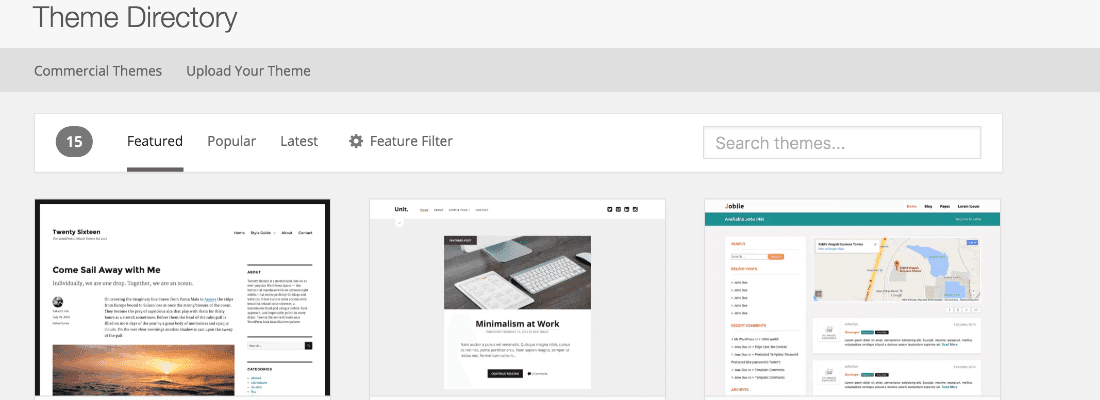1100x400 pixels.
Task: Click the Search themes input field
Action: pos(842,142)
